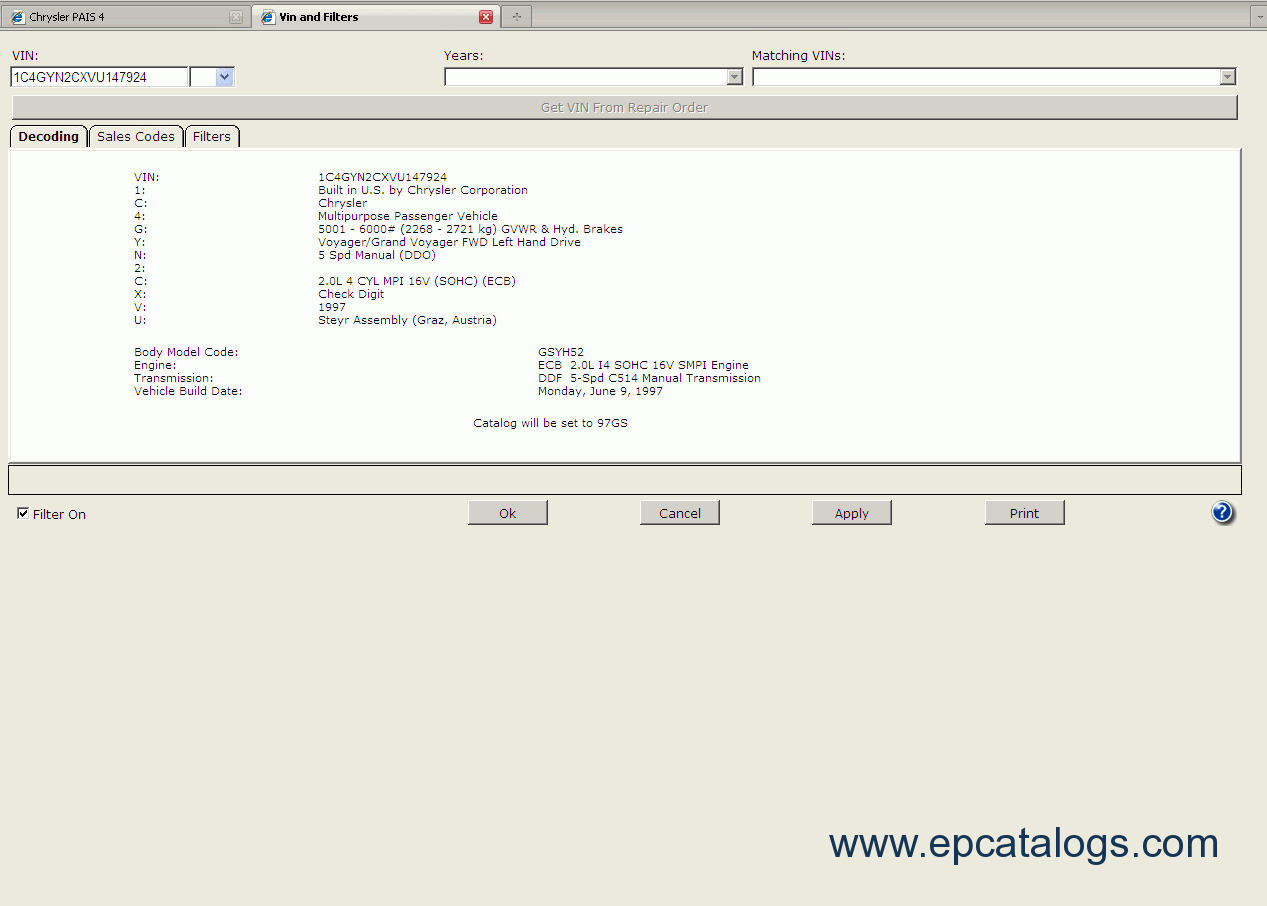Screen dimensions: 1267x906
Task: Click Get VIN From Repair Order button
Action: click(x=624, y=107)
